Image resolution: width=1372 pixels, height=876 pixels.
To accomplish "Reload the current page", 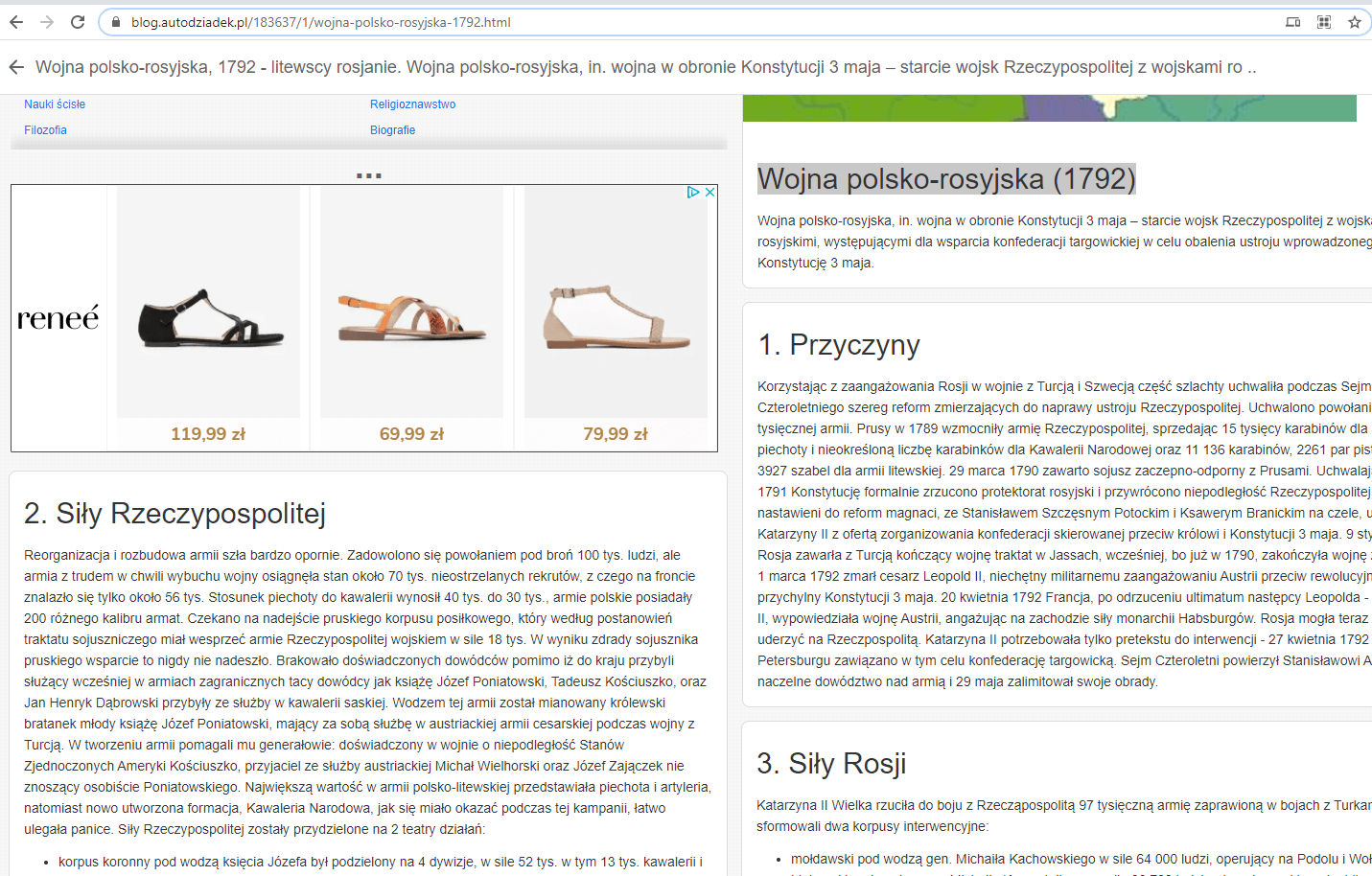I will tap(78, 22).
